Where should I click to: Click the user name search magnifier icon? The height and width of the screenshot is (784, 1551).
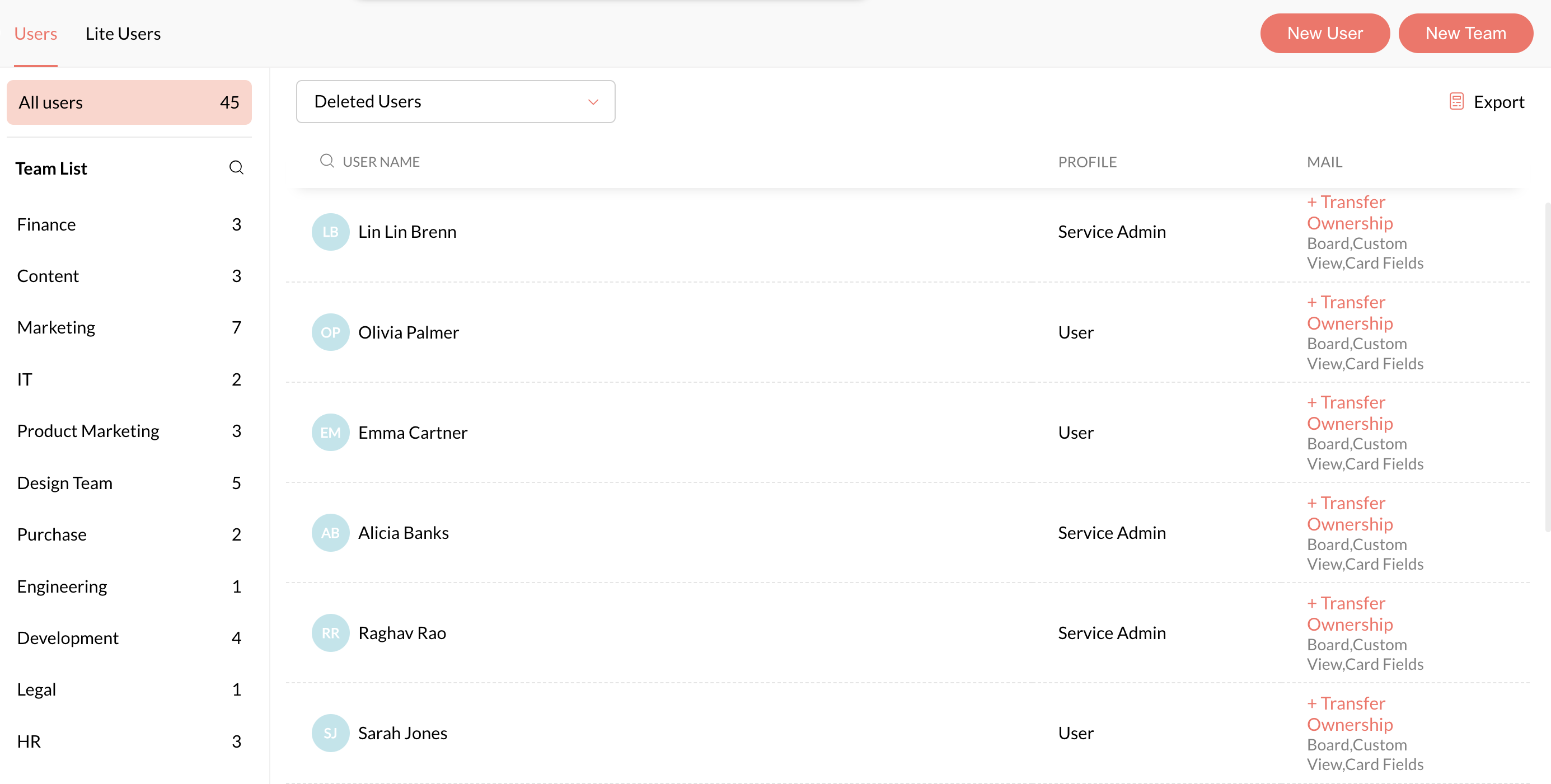(326, 161)
